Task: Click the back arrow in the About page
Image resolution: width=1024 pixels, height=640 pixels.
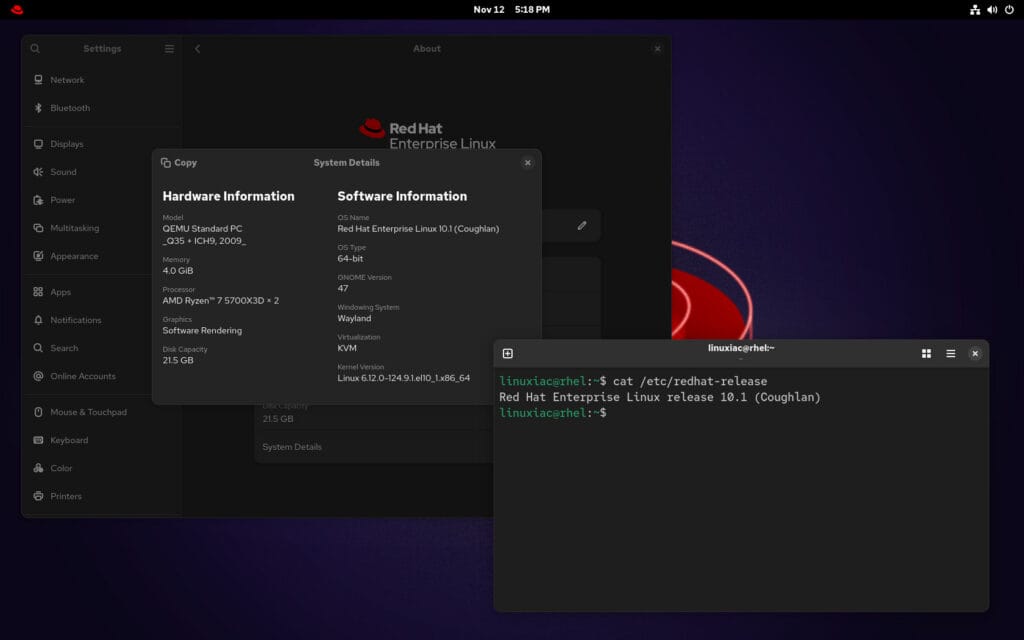Action: click(197, 48)
